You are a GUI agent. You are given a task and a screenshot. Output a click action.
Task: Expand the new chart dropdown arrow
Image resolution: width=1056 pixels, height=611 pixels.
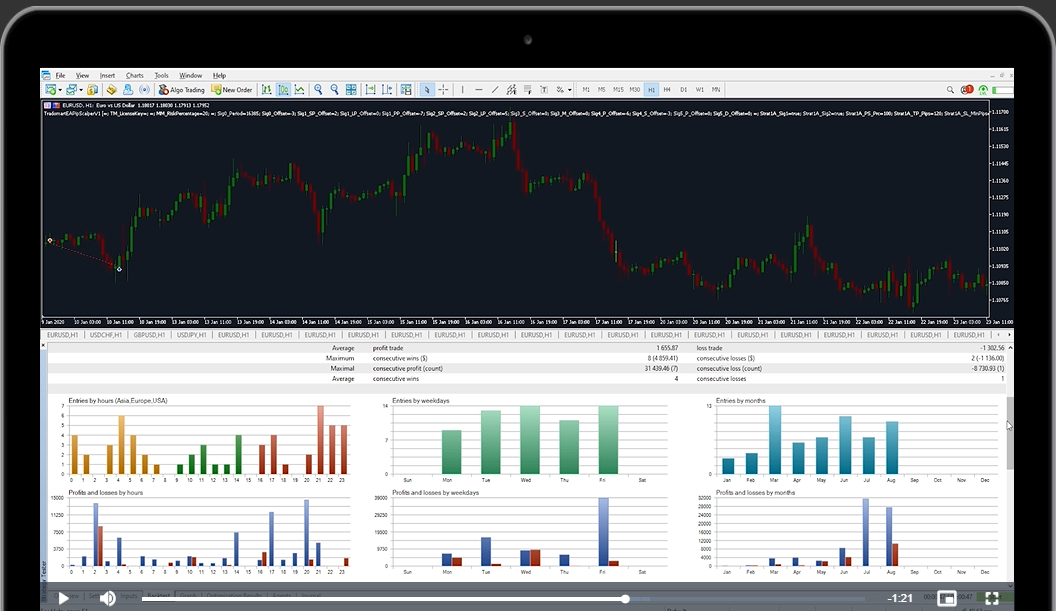click(x=59, y=89)
